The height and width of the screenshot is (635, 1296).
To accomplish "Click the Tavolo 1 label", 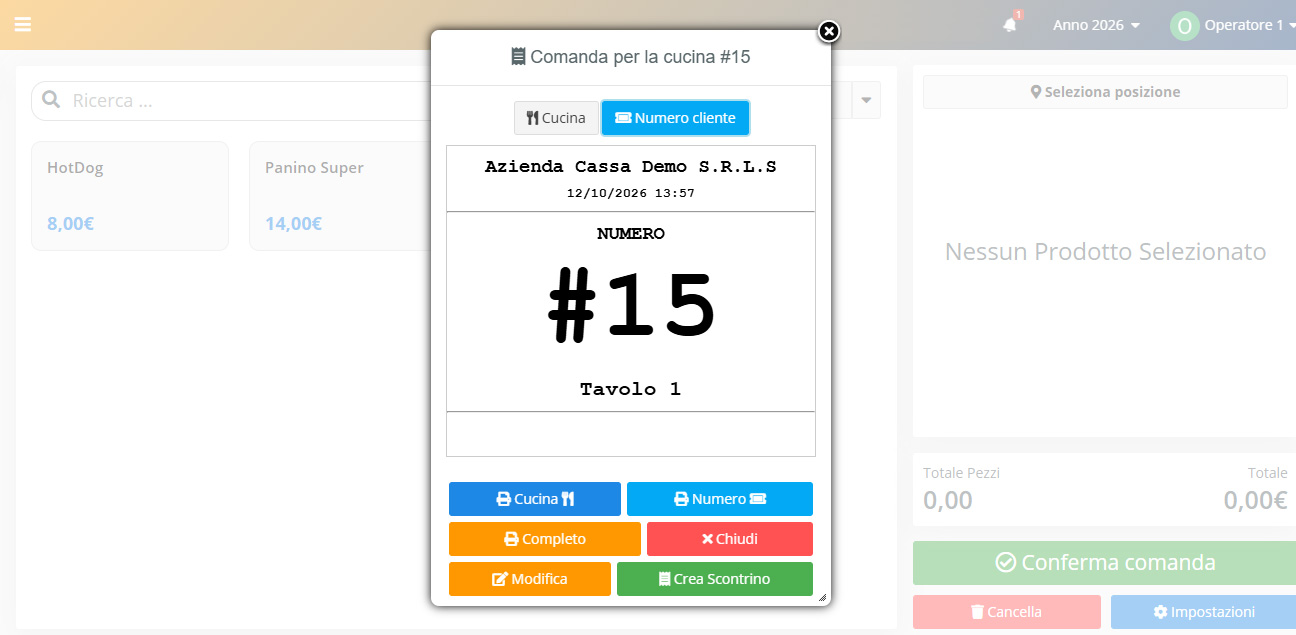I will point(631,390).
